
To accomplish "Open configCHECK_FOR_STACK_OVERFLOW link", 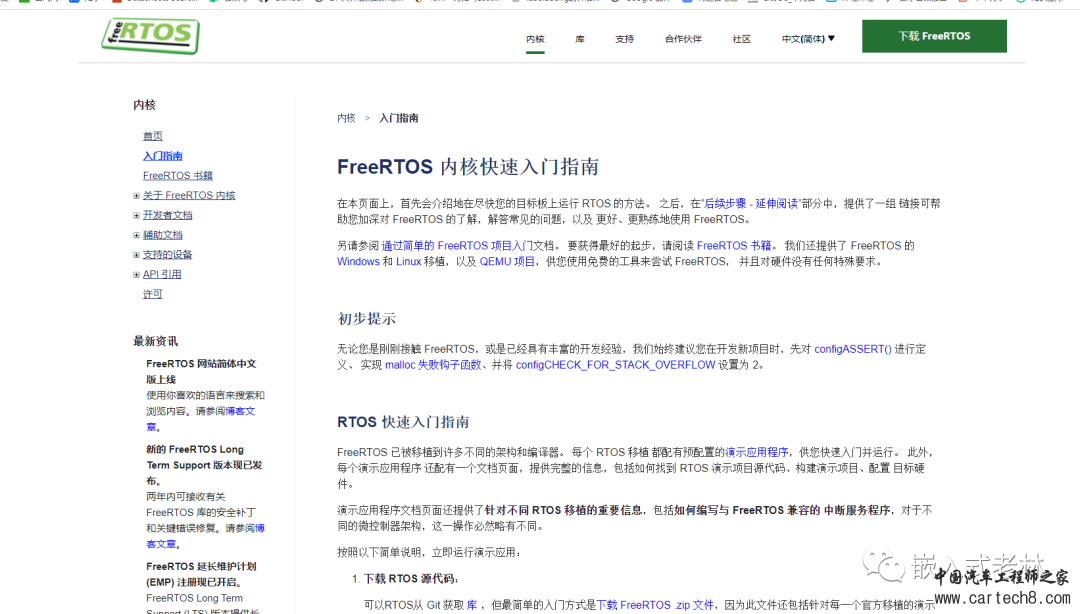I will pyautogui.click(x=615, y=365).
